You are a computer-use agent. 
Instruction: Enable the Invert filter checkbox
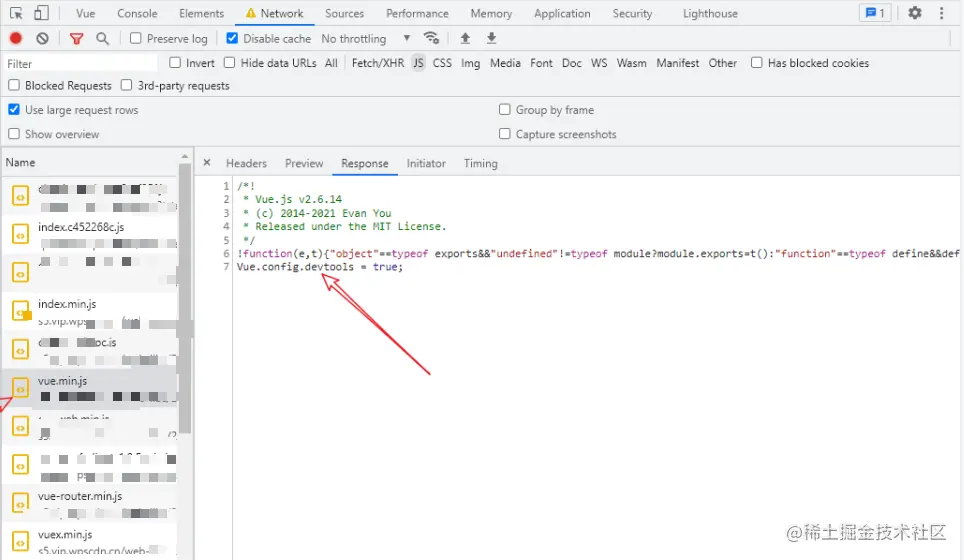click(175, 63)
